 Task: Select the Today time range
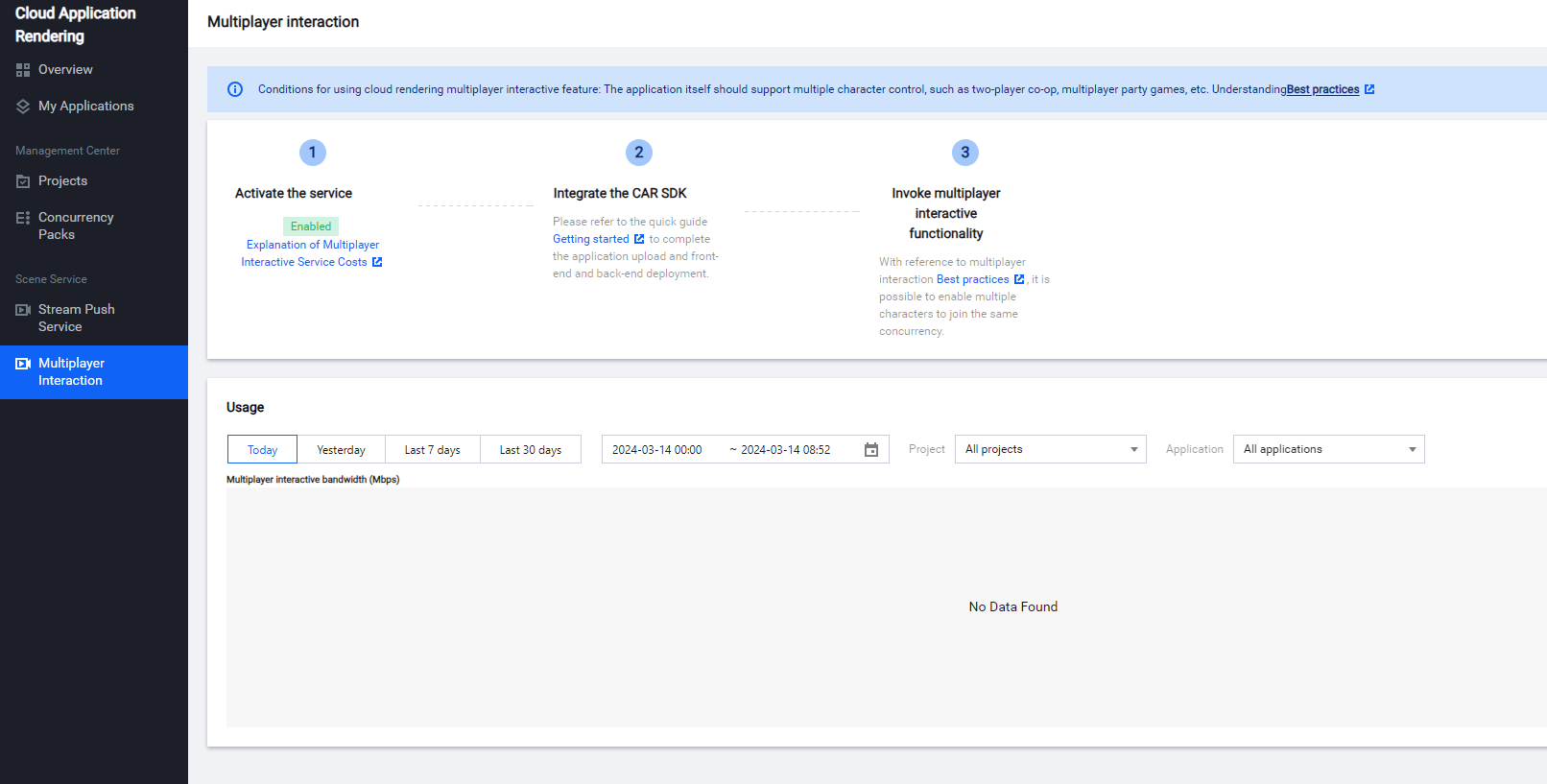point(262,449)
